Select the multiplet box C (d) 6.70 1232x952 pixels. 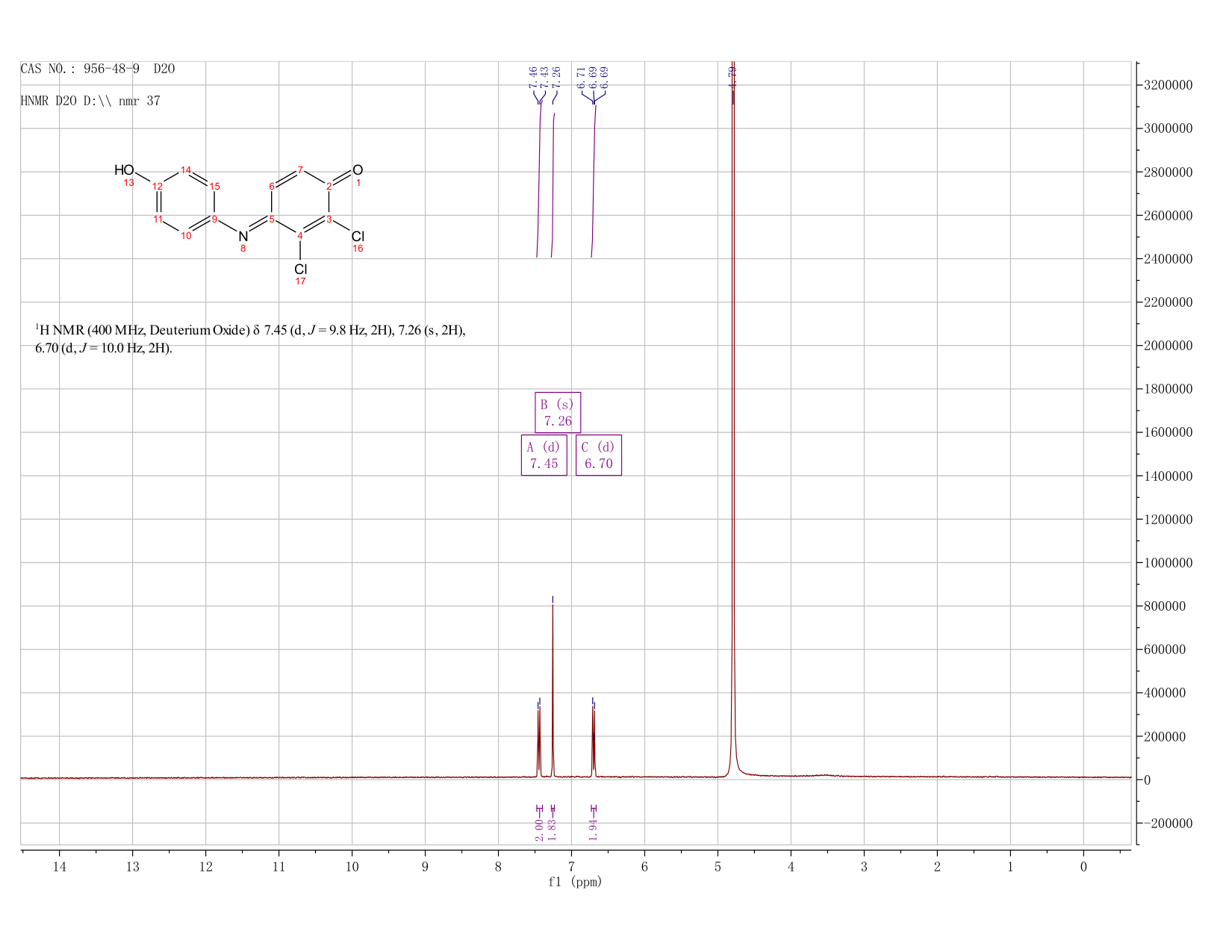point(598,455)
